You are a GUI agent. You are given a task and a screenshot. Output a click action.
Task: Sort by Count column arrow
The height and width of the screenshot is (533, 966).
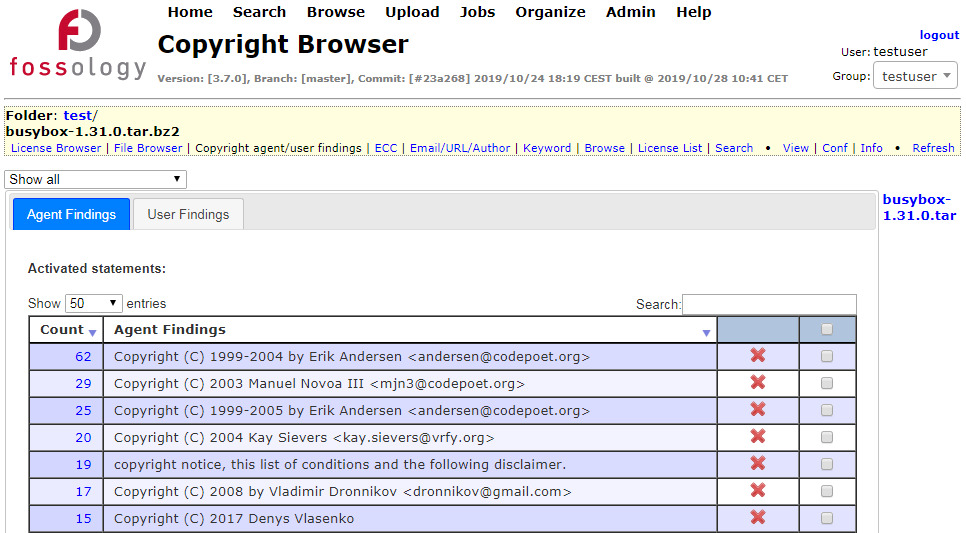(92, 333)
